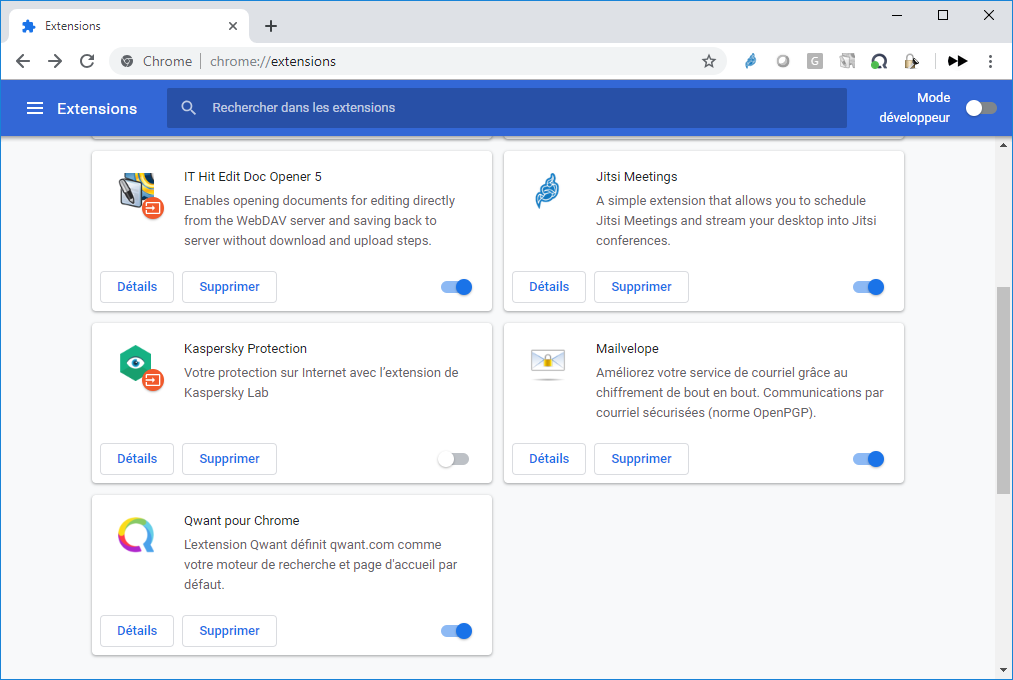Click the extensions search field

pyautogui.click(x=506, y=108)
